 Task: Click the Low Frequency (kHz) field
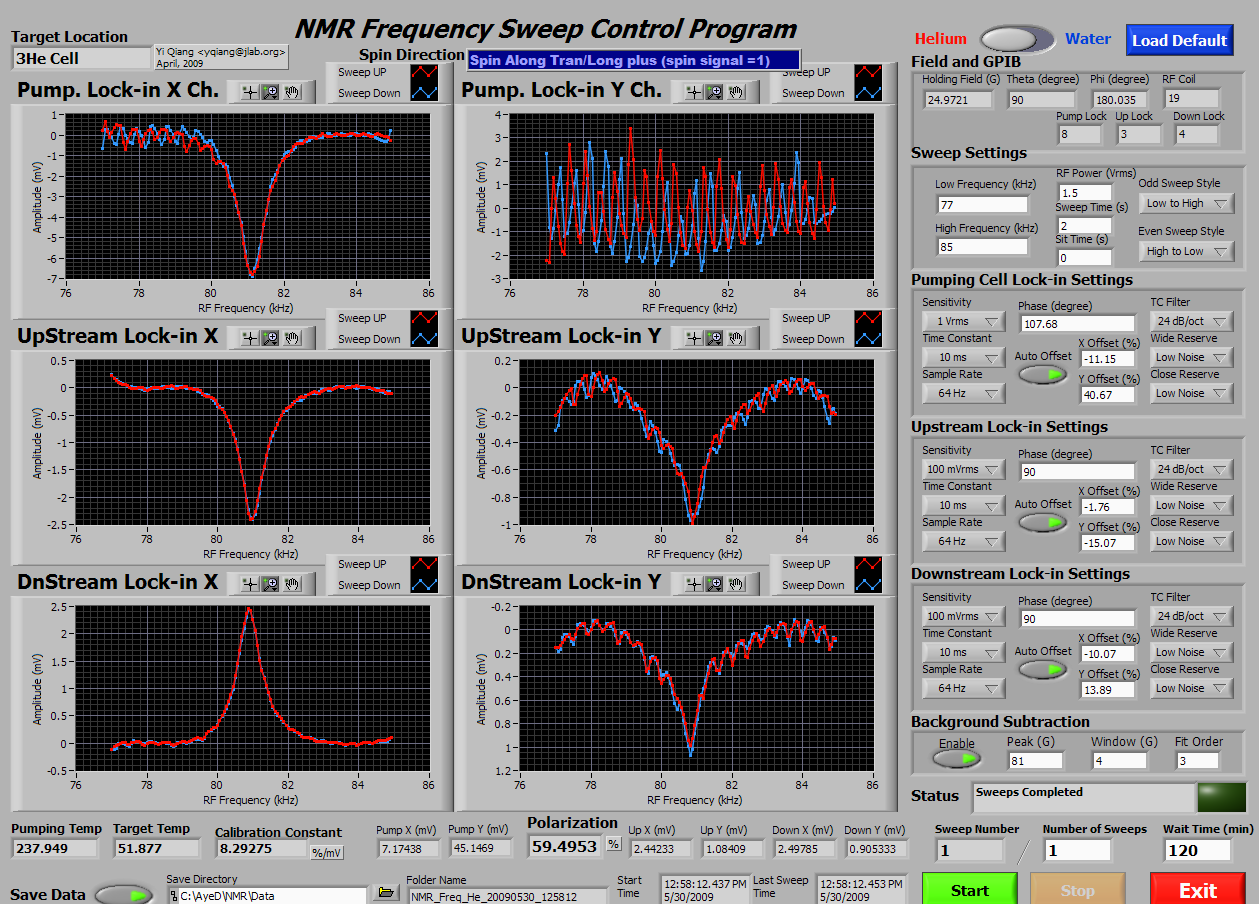point(982,205)
